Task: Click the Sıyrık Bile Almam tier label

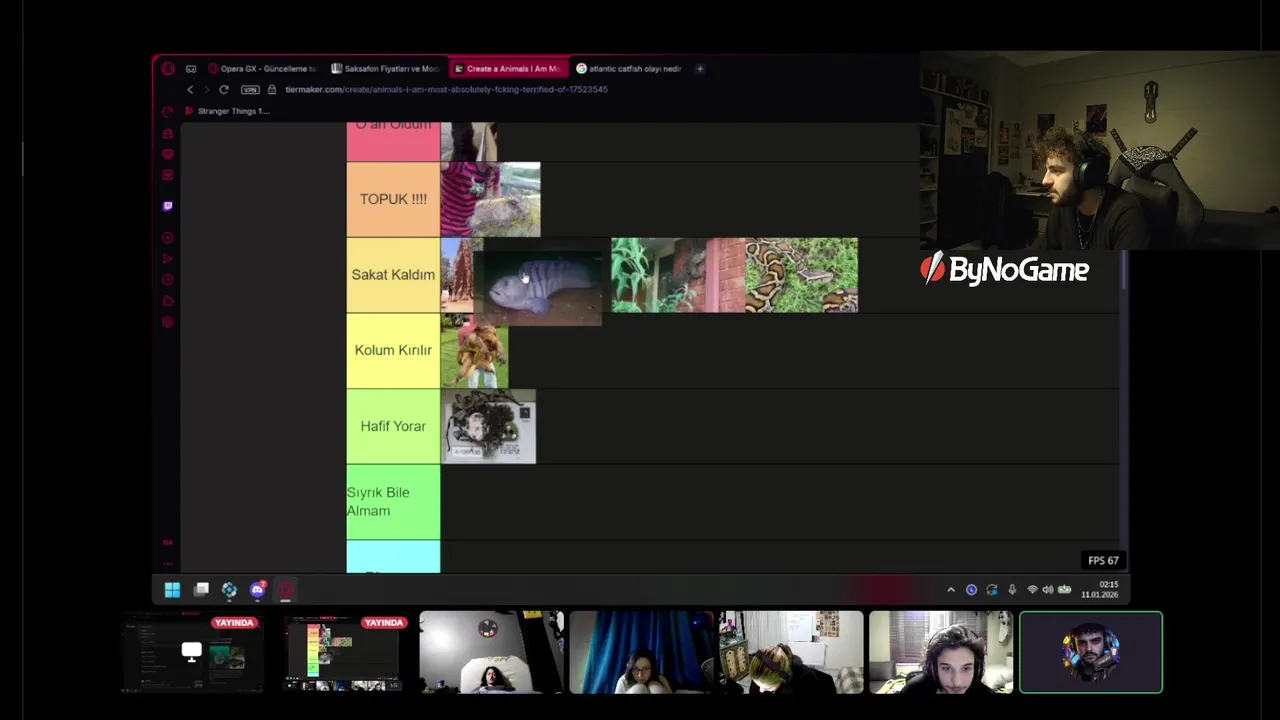Action: click(x=393, y=501)
